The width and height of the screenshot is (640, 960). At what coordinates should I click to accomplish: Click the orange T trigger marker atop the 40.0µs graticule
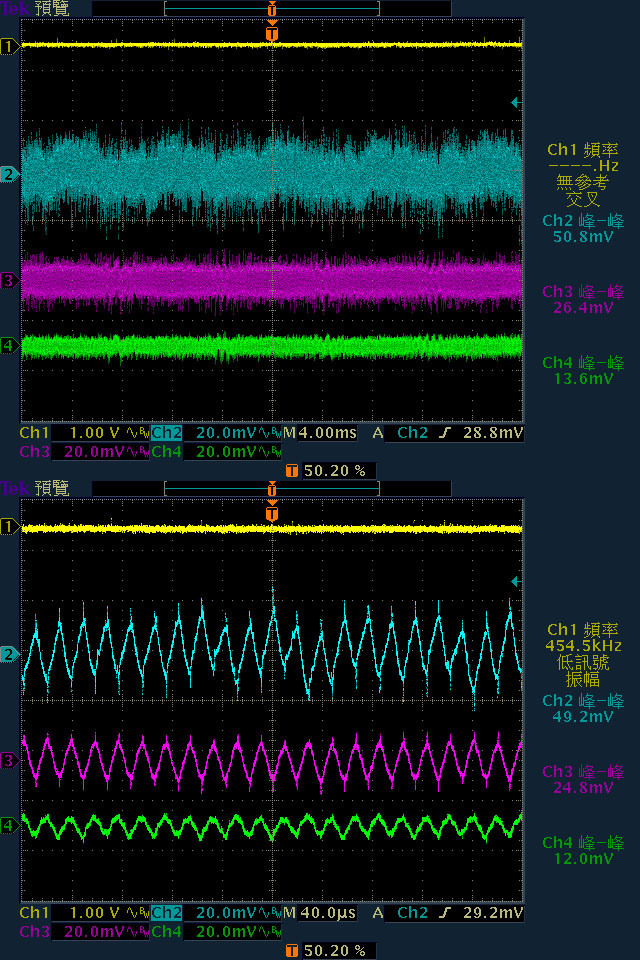click(x=272, y=512)
